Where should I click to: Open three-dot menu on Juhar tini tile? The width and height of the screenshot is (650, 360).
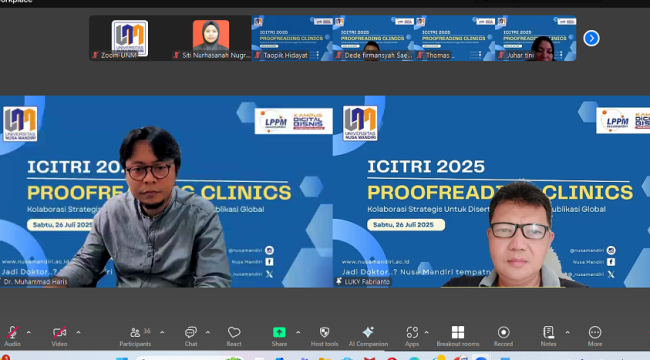(561, 55)
